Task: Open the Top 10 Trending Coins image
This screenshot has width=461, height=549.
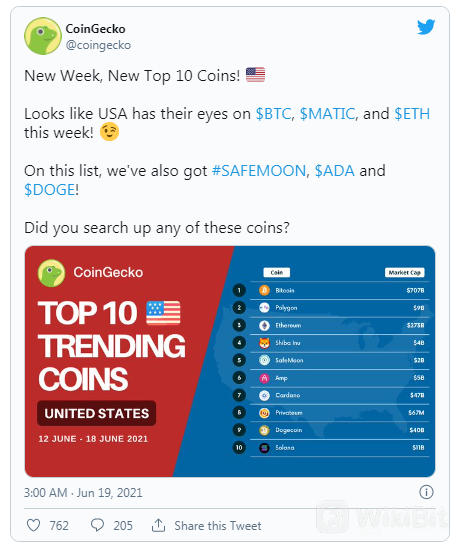Action: click(230, 361)
